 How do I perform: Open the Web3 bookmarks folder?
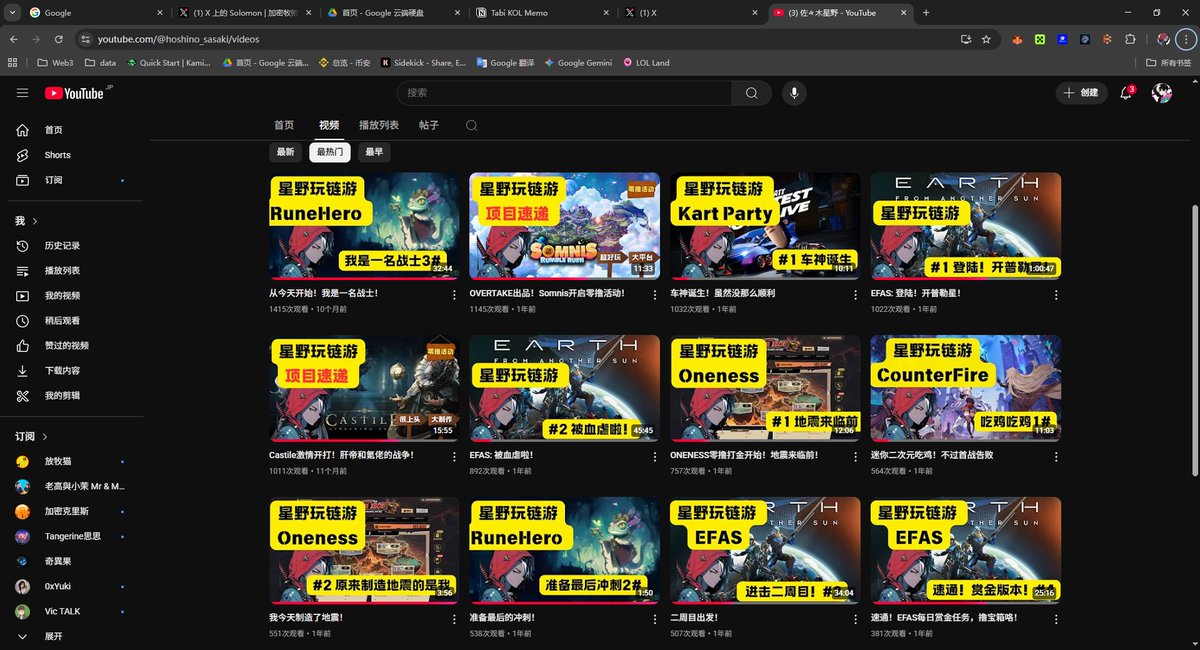tap(56, 62)
